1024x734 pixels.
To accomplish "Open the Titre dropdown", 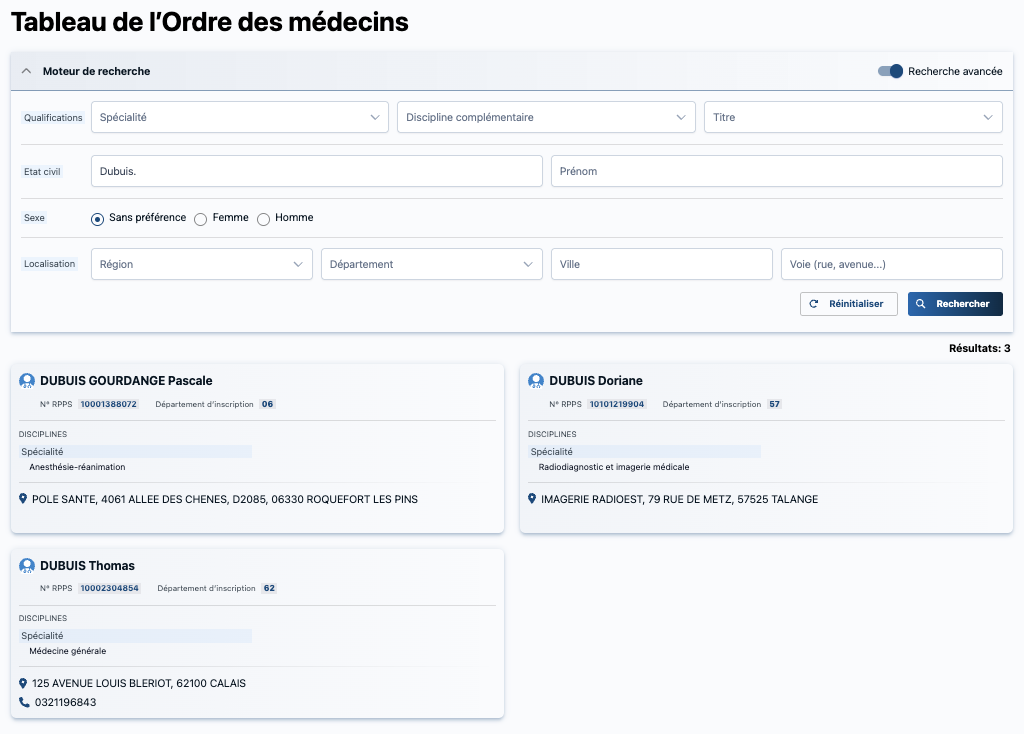I will [x=853, y=117].
